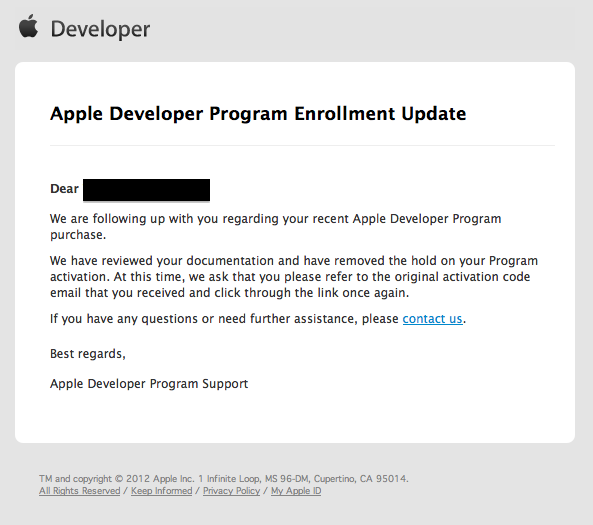Click the Developer header text
Viewport: 593px width, 525px height.
pyautogui.click(x=100, y=29)
